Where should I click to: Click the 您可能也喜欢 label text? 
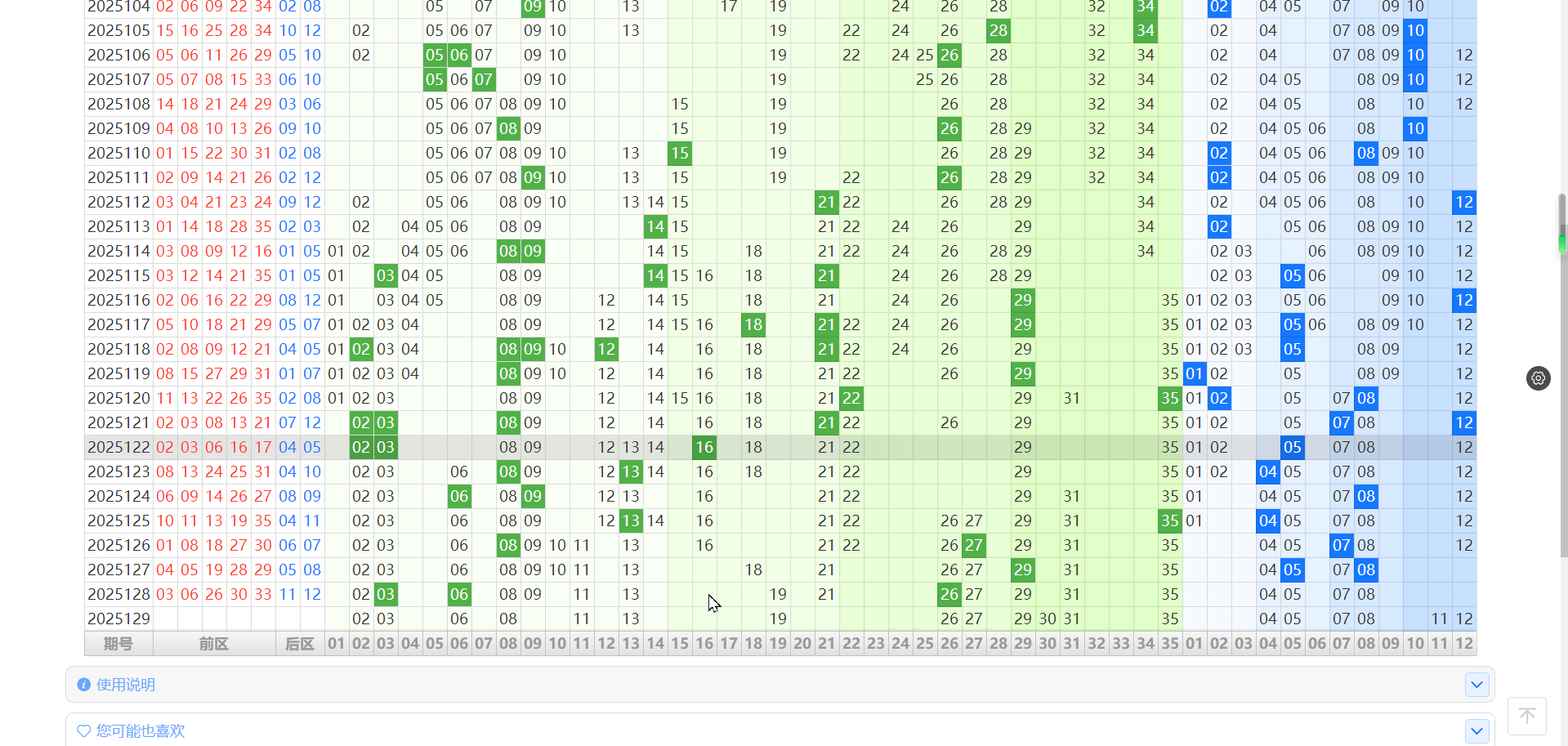point(141,731)
